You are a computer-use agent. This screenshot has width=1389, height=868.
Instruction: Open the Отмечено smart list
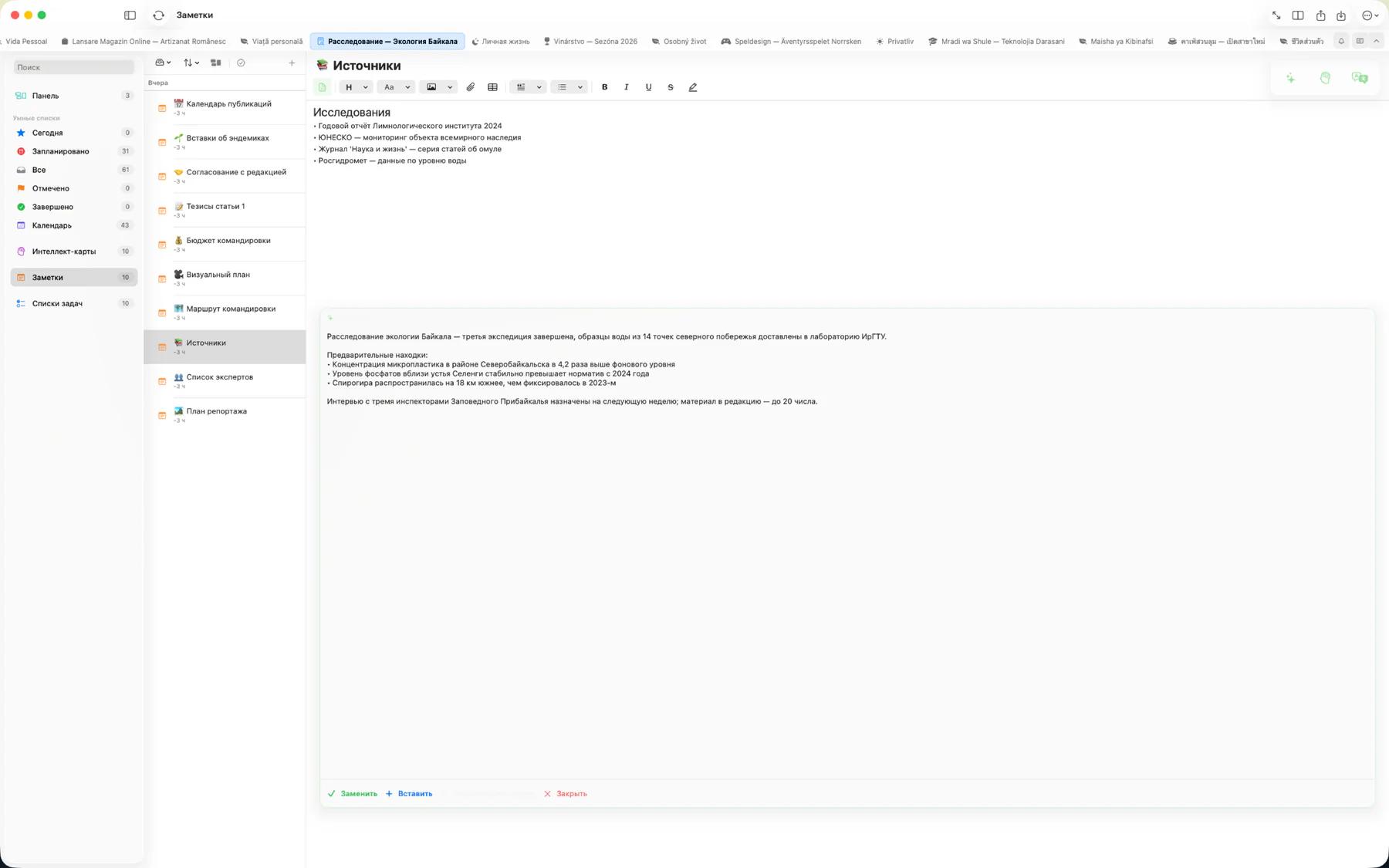(x=74, y=188)
